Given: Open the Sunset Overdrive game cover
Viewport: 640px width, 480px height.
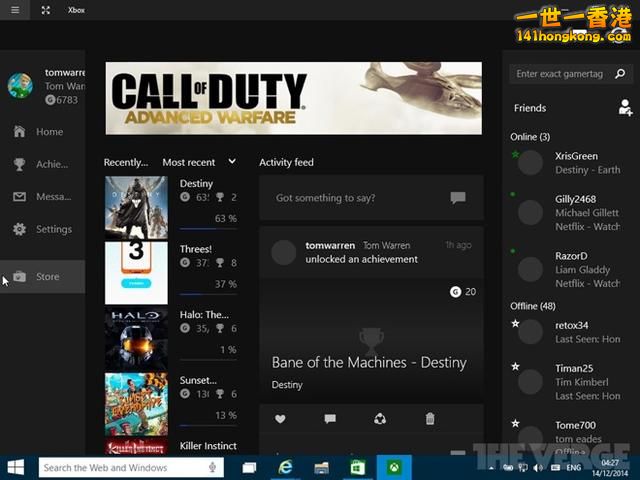Looking at the screenshot, I should [x=136, y=404].
